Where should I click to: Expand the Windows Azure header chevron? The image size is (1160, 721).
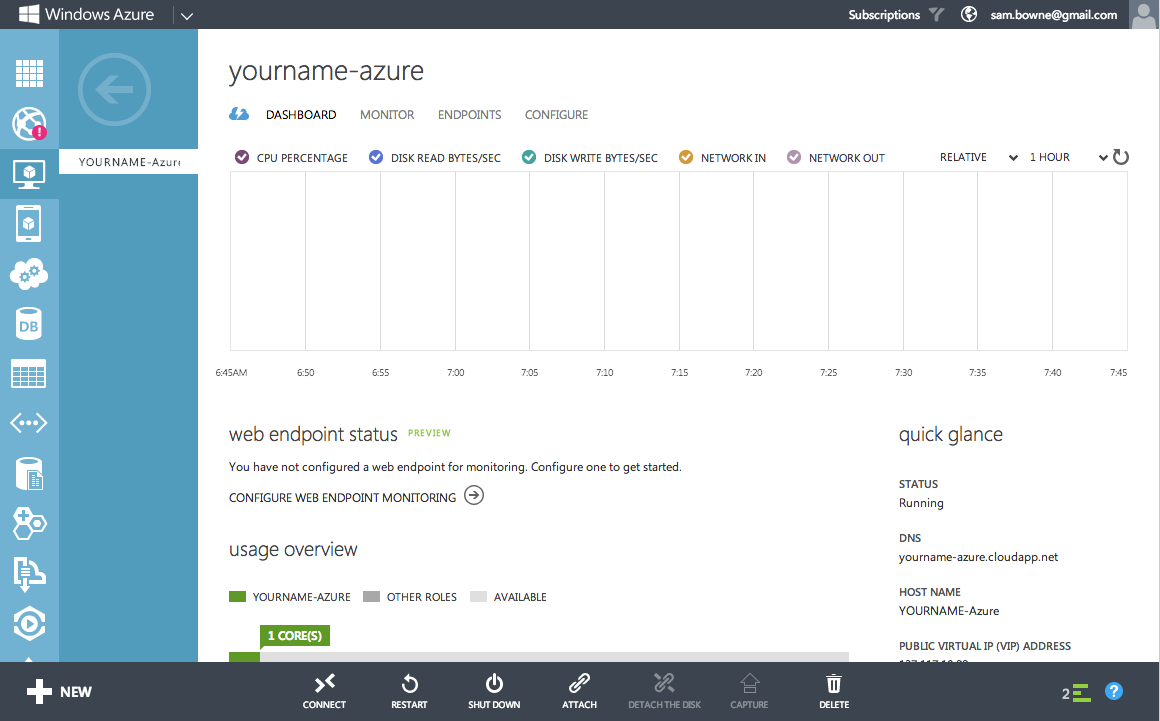[x=186, y=15]
